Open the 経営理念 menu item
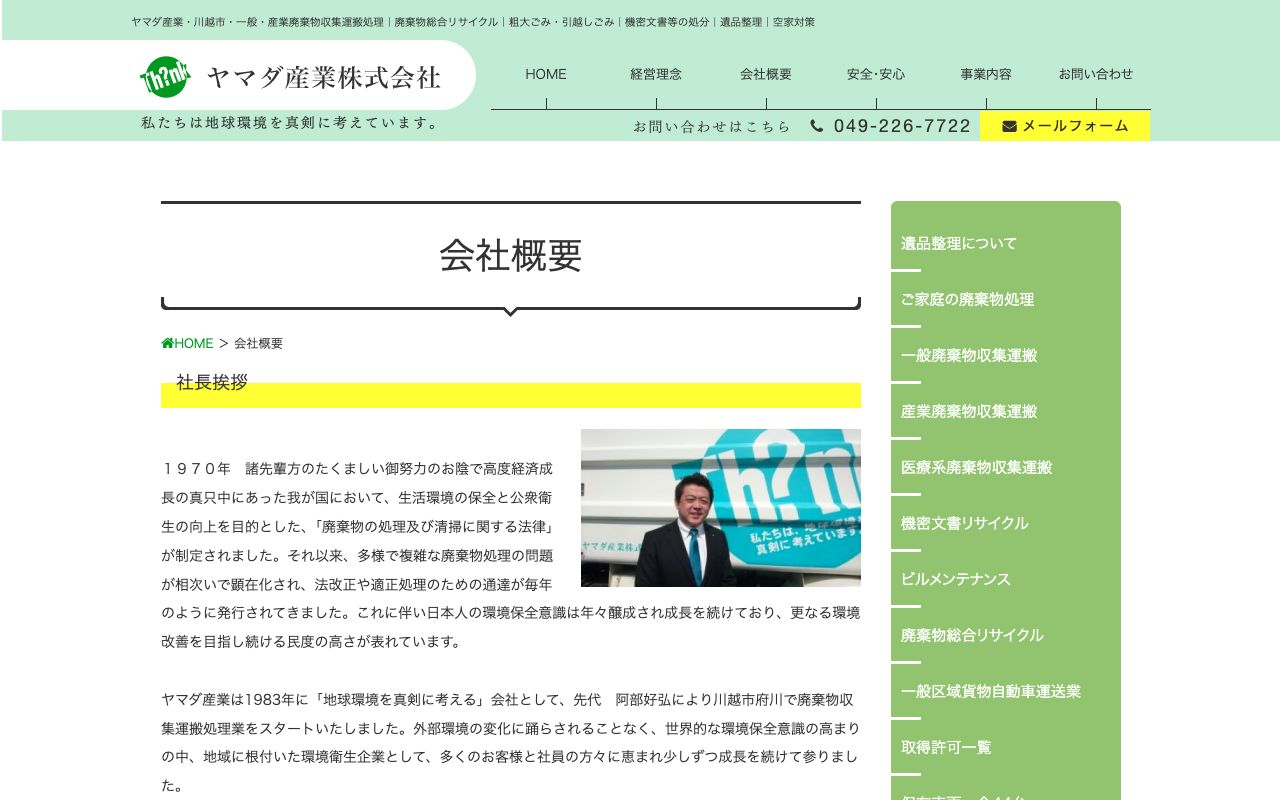The width and height of the screenshot is (1280, 800). coord(656,74)
